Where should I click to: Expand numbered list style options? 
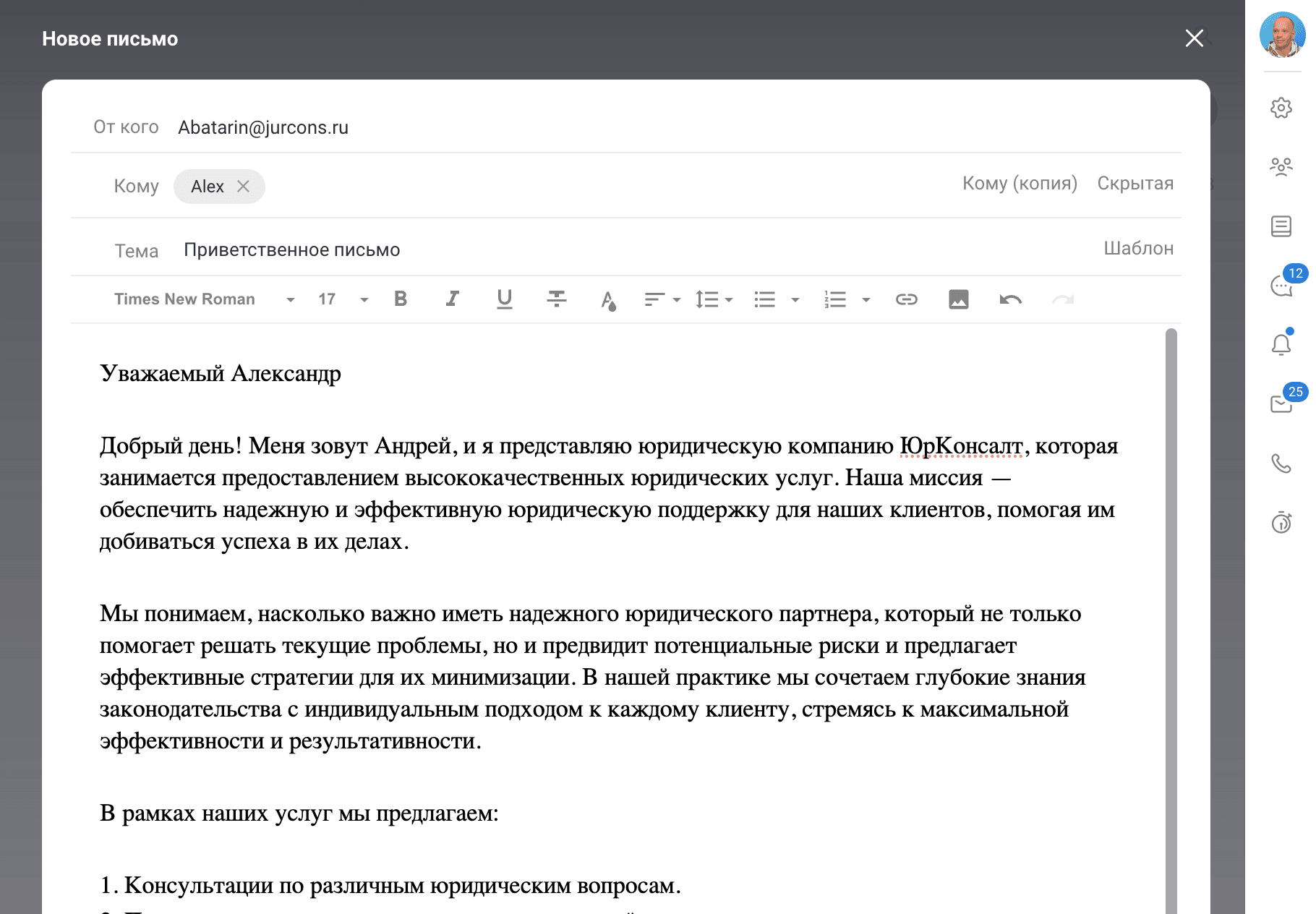[x=866, y=299]
